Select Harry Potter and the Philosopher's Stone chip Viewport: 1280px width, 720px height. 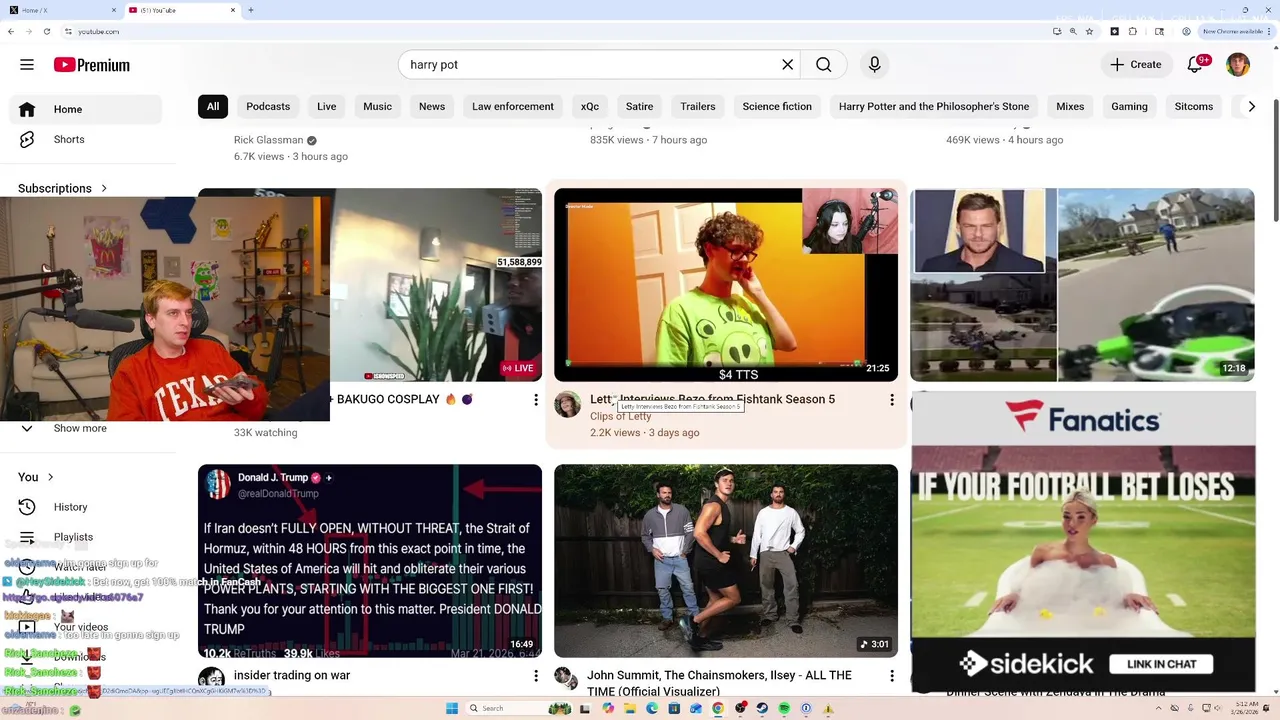(934, 107)
